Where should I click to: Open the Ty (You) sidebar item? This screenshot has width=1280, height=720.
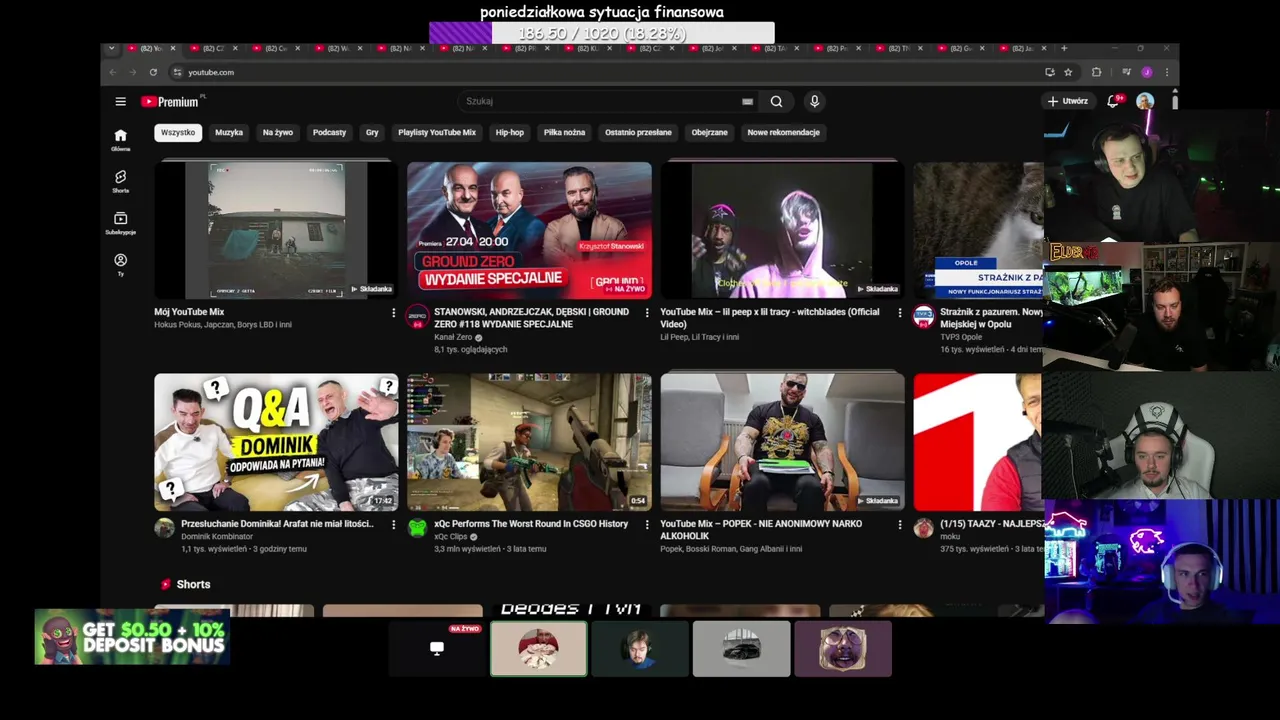click(x=120, y=264)
